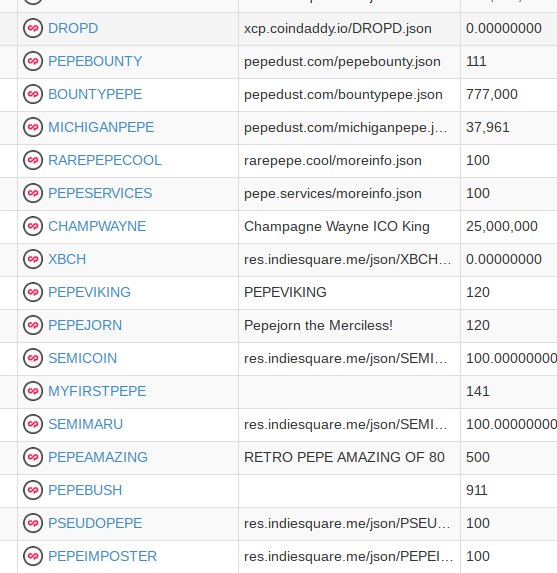557x573 pixels.
Task: Select quantity 111 in PEPEBOUNTY row
Action: coord(476,61)
